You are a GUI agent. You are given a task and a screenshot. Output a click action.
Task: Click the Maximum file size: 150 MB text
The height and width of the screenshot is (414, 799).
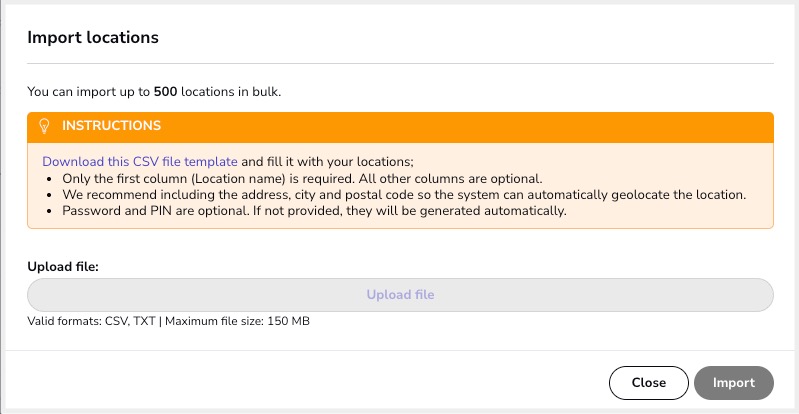pos(237,321)
